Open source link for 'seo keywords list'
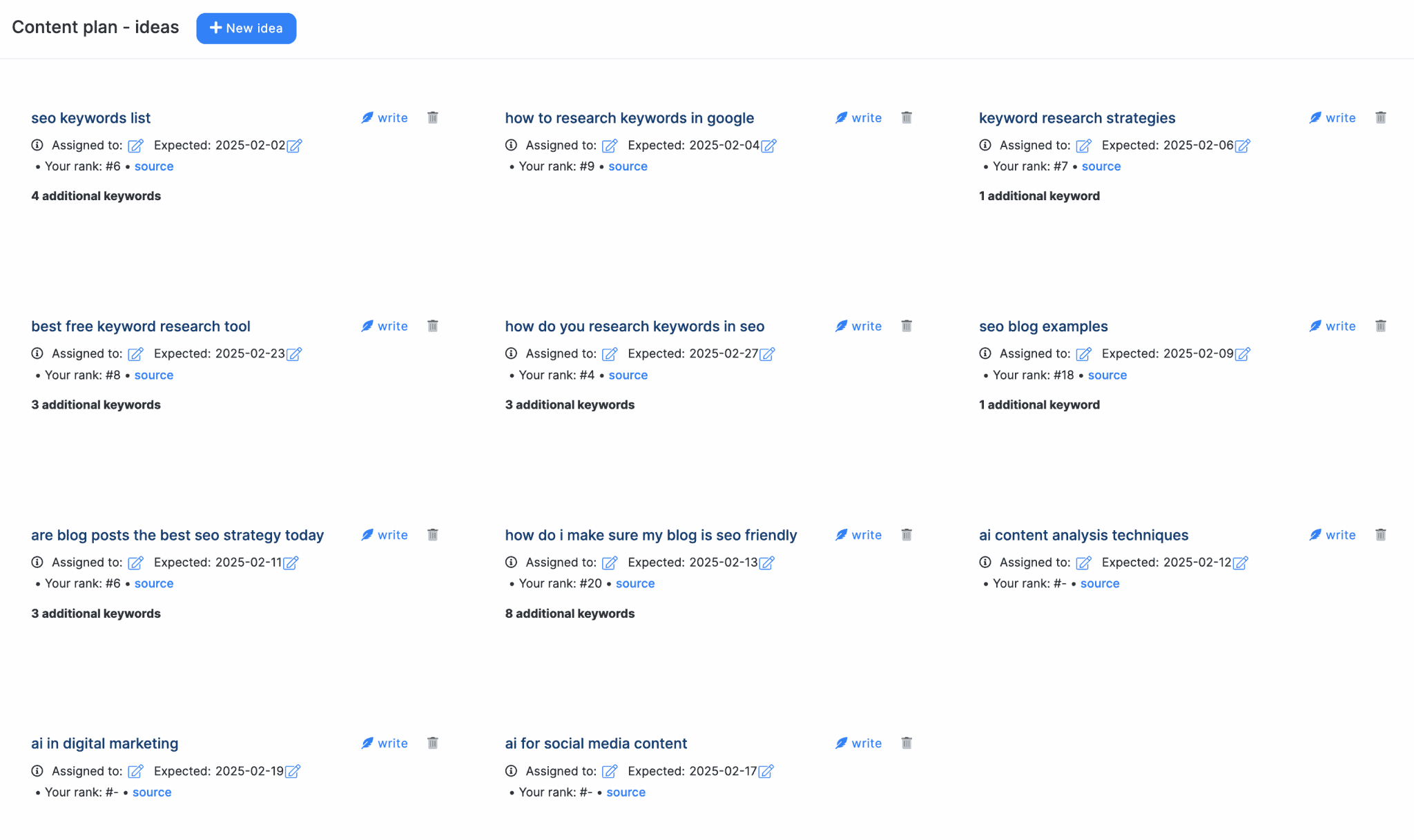1414x840 pixels. point(154,166)
